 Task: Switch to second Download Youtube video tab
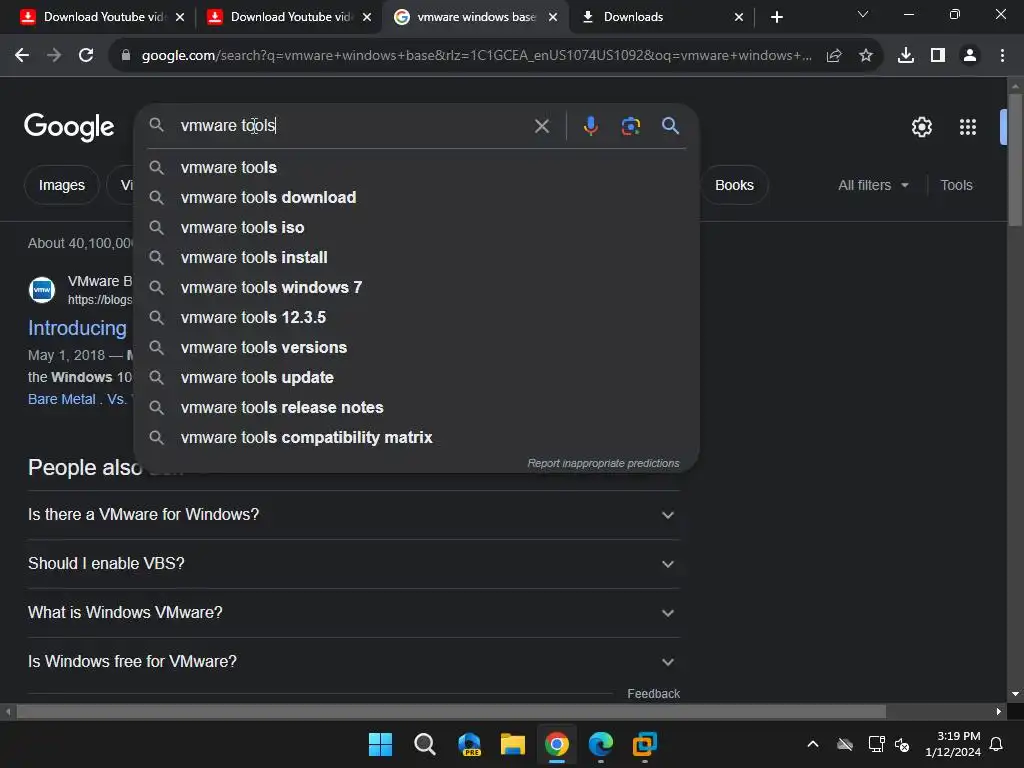(x=281, y=17)
